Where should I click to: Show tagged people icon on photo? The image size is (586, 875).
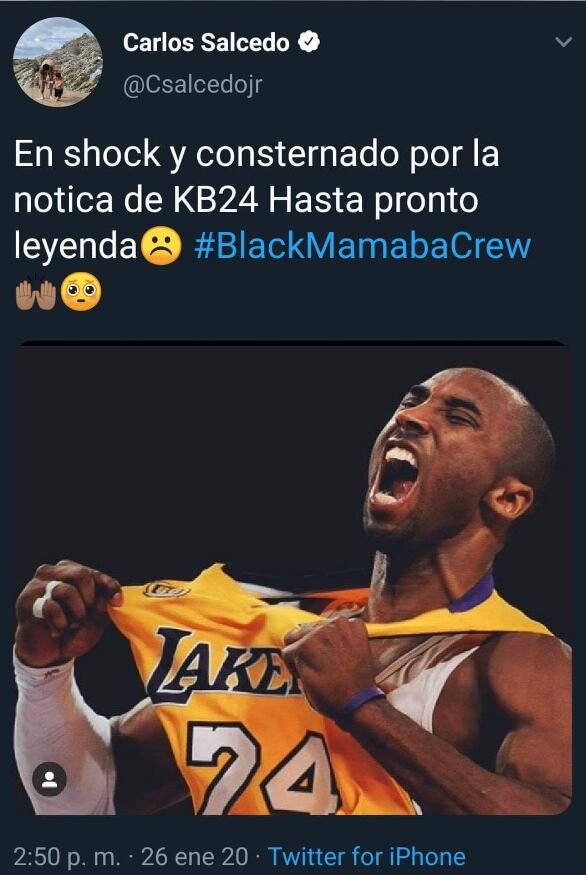tap(49, 779)
